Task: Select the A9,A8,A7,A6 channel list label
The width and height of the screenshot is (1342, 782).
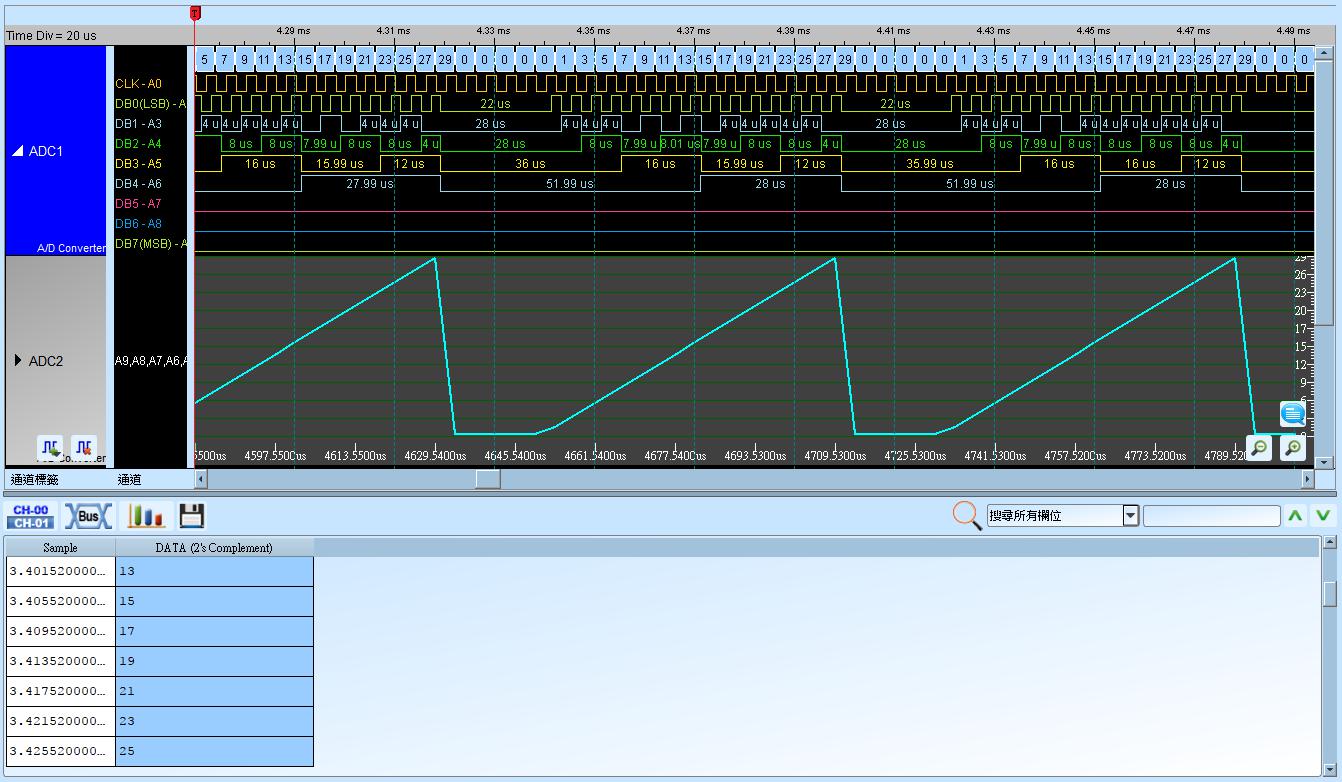Action: pos(150,361)
